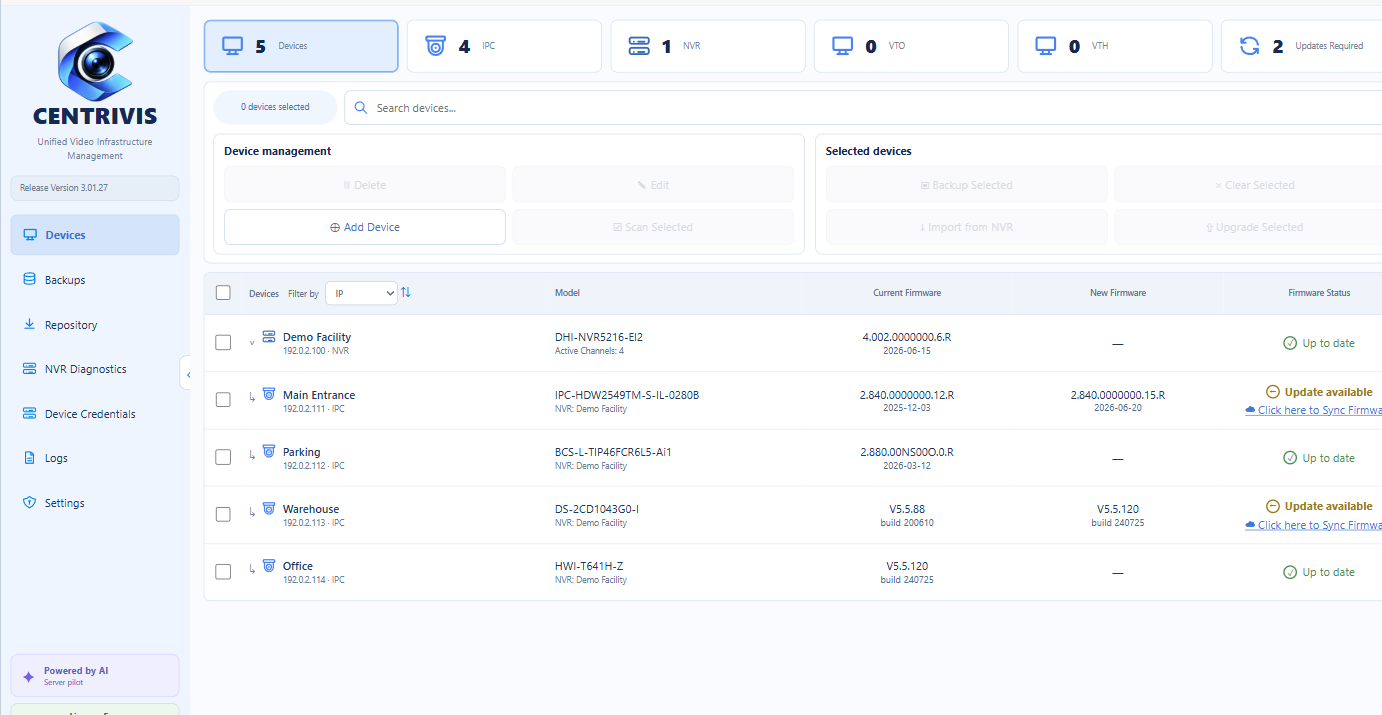Screen dimensions: 1382x715
Task: Sync firmware link for Warehouse
Action: coord(1313,525)
